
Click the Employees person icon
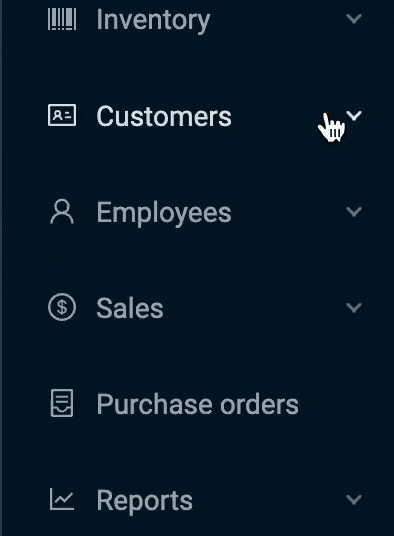pyautogui.click(x=62, y=212)
